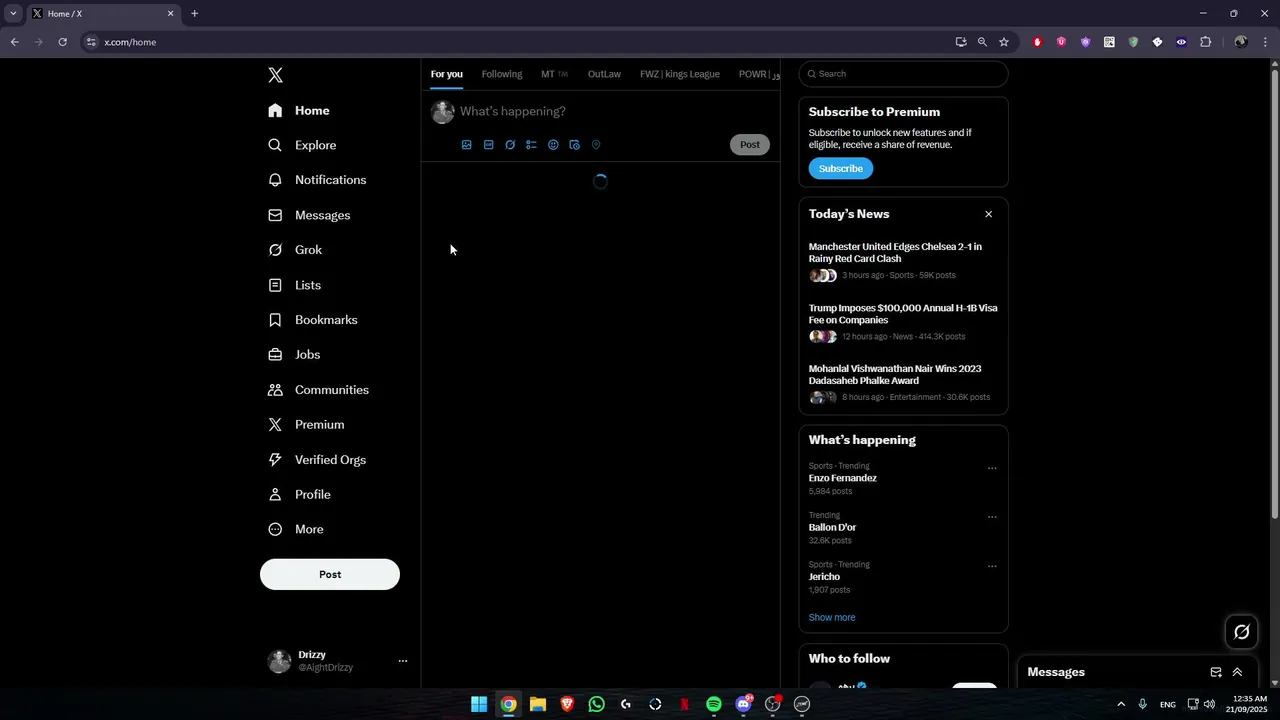Show hidden system tray icons
The height and width of the screenshot is (720, 1280).
coord(1120,704)
